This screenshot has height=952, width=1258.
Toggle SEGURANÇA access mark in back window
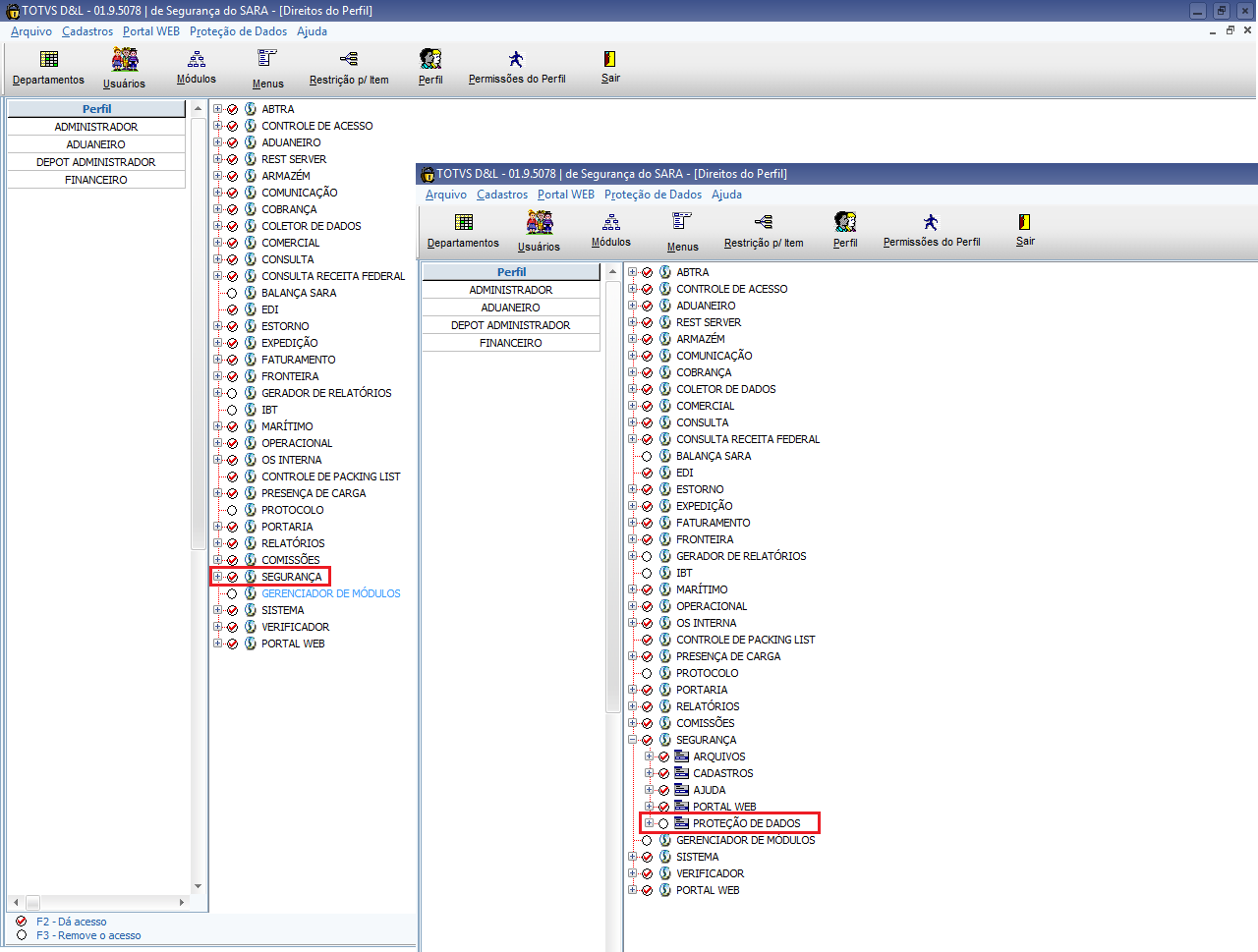click(x=232, y=577)
